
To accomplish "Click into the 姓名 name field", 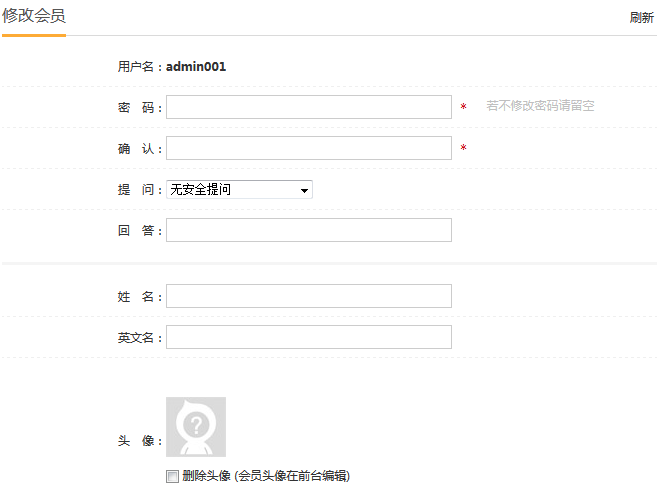I will point(309,296).
